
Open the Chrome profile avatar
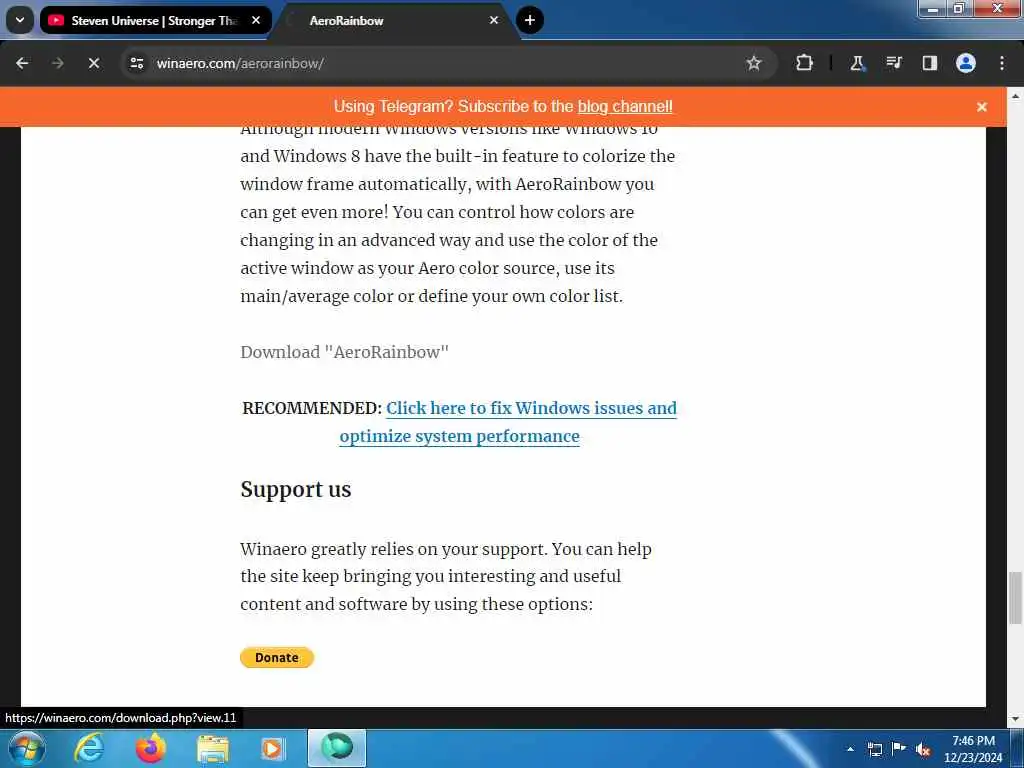pos(966,63)
